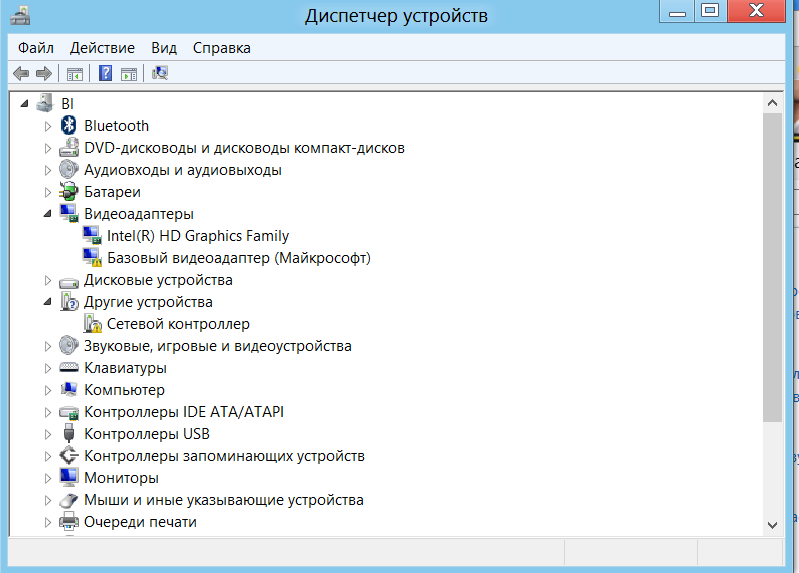Click the Forward arrow in the toolbar
799x573 pixels.
[x=43, y=73]
